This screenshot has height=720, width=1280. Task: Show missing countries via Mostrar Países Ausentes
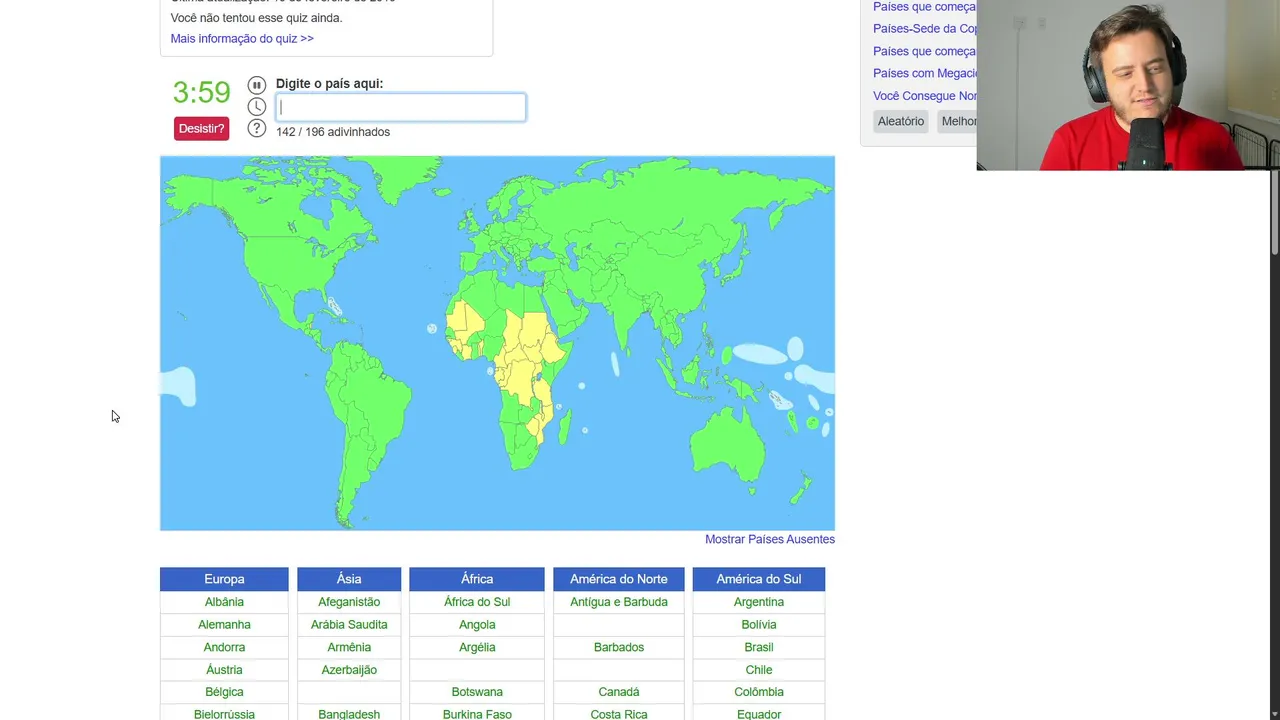(770, 539)
